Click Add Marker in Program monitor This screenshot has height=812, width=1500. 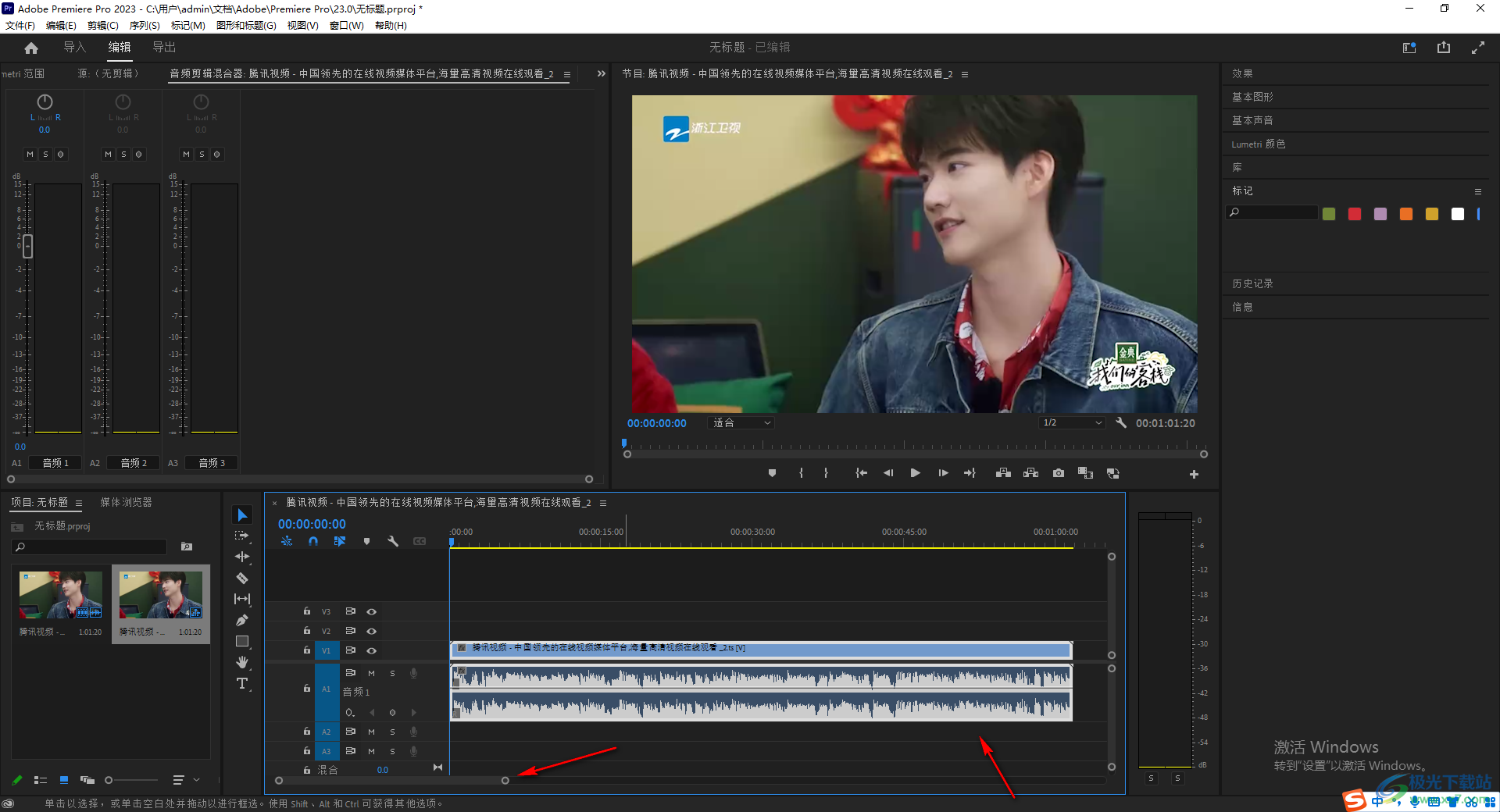pos(772,473)
